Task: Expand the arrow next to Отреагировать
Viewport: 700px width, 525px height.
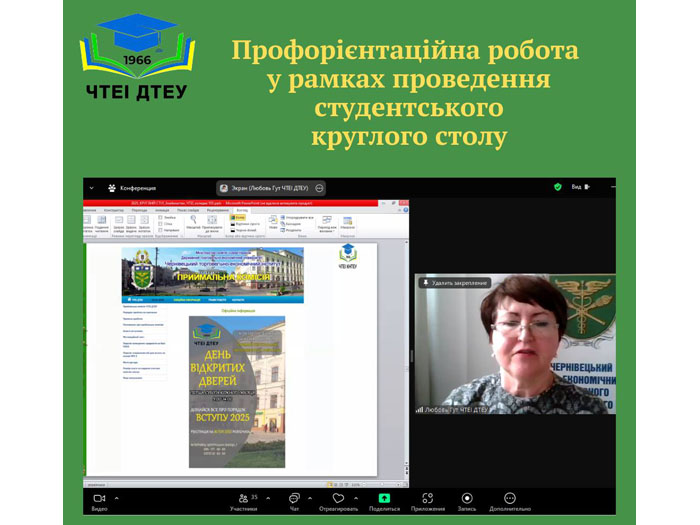Action: pyautogui.click(x=355, y=497)
